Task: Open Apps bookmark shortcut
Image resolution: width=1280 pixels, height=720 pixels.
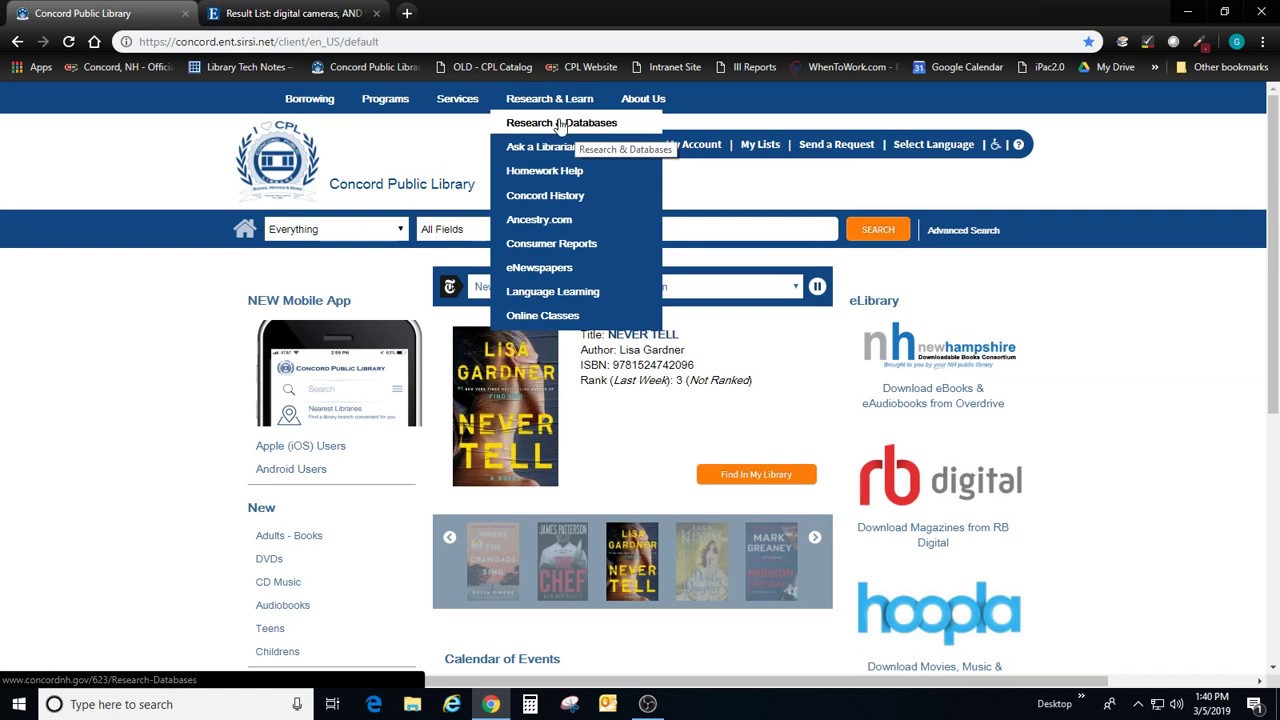Action: (x=32, y=67)
